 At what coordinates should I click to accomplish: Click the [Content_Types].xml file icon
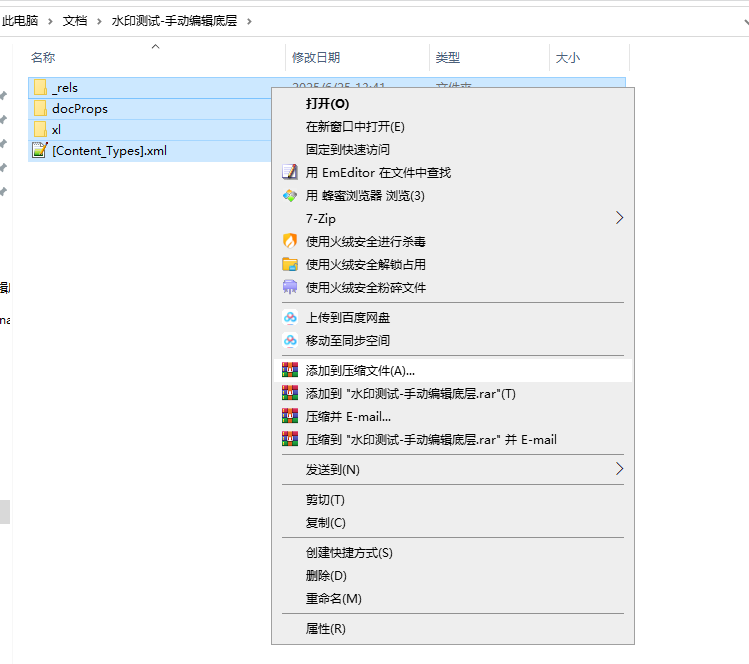tap(40, 150)
